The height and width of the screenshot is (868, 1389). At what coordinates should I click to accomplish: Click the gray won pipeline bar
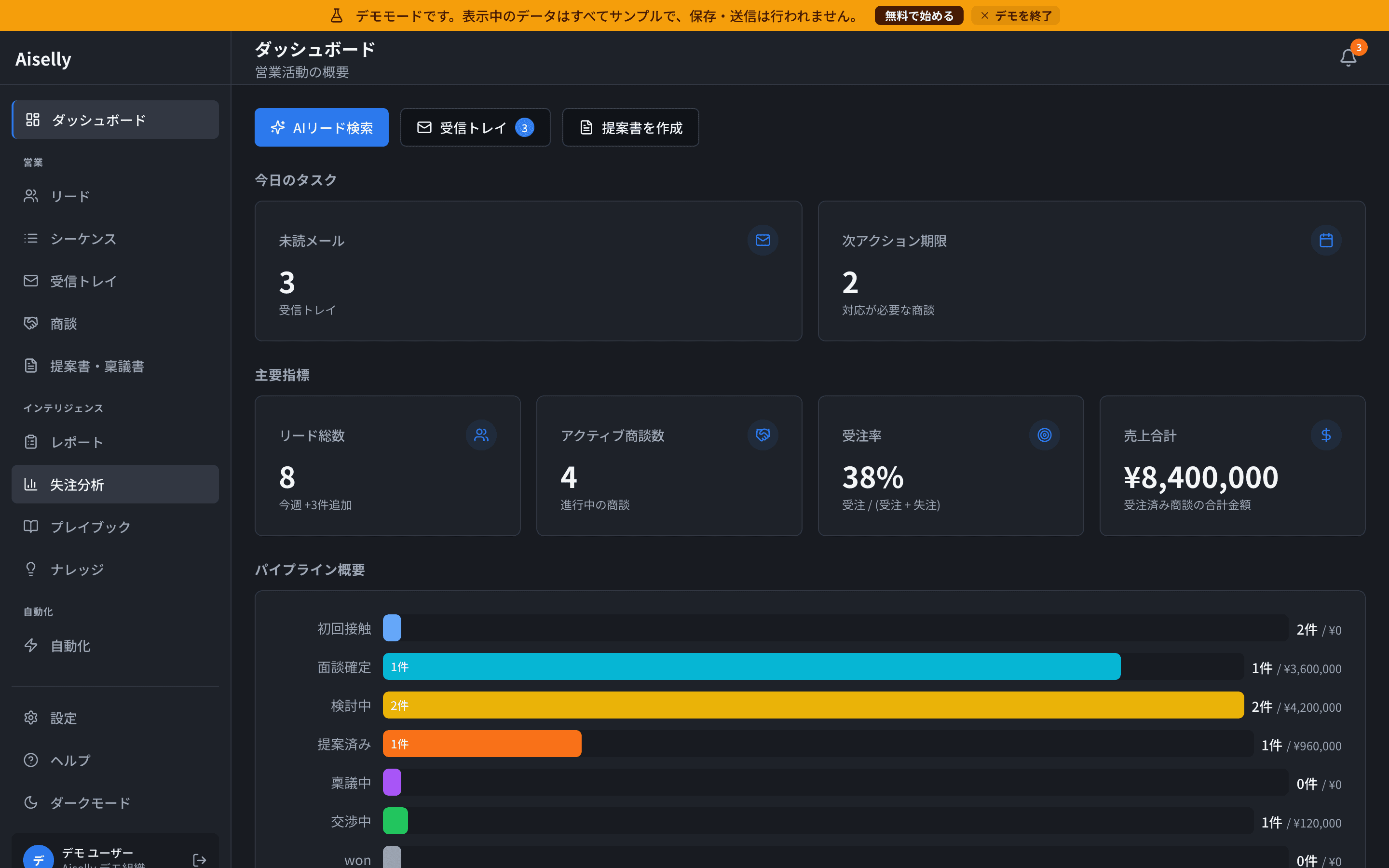(392, 857)
